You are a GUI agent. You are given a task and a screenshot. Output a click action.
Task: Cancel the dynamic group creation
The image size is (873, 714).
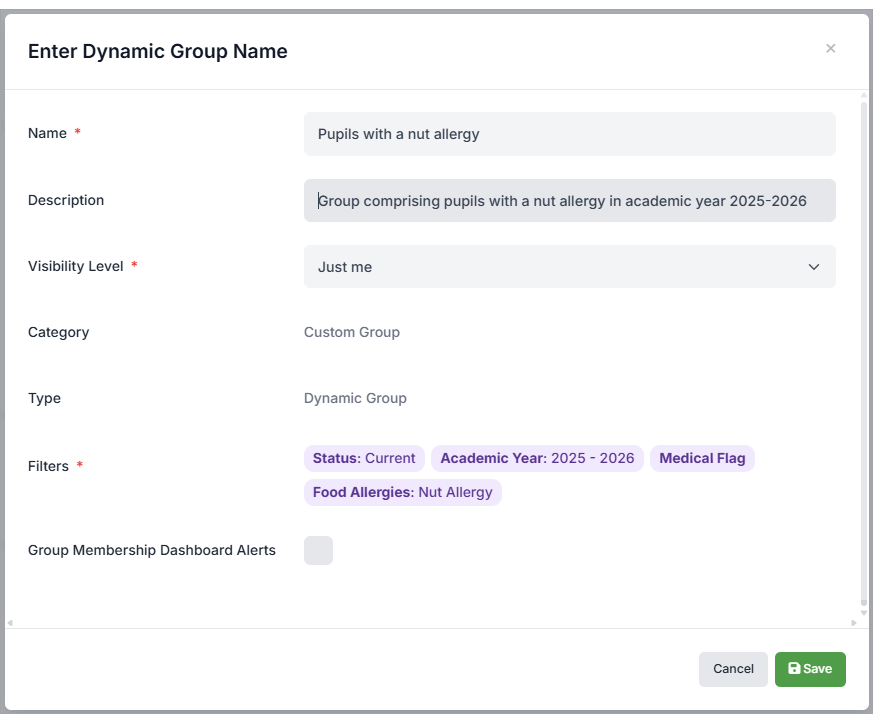(733, 669)
